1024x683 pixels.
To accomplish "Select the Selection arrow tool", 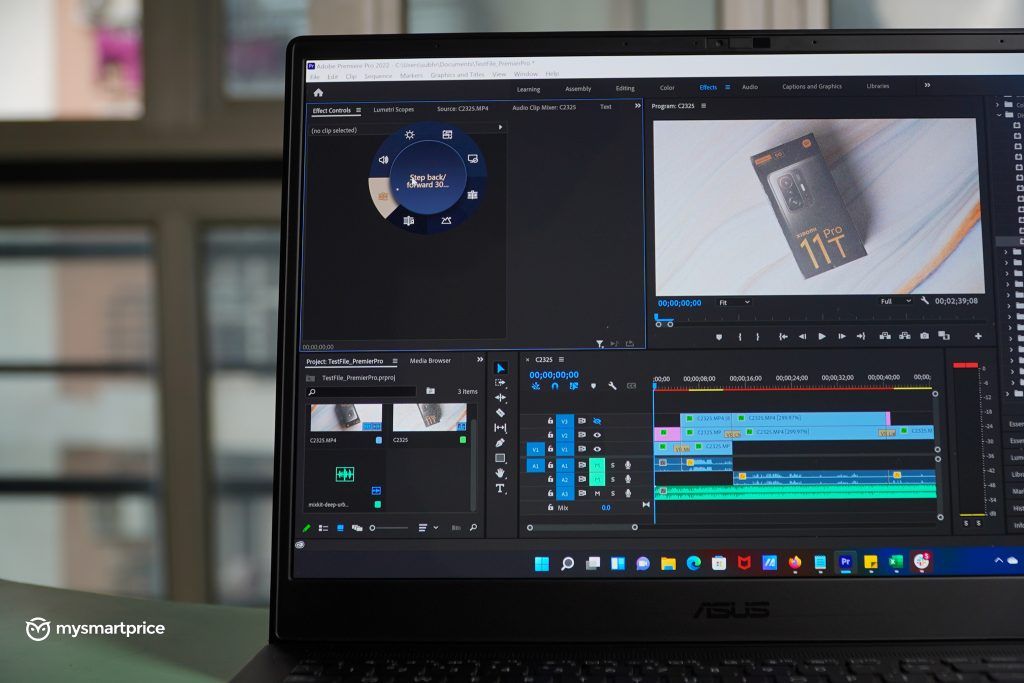I will coord(501,368).
